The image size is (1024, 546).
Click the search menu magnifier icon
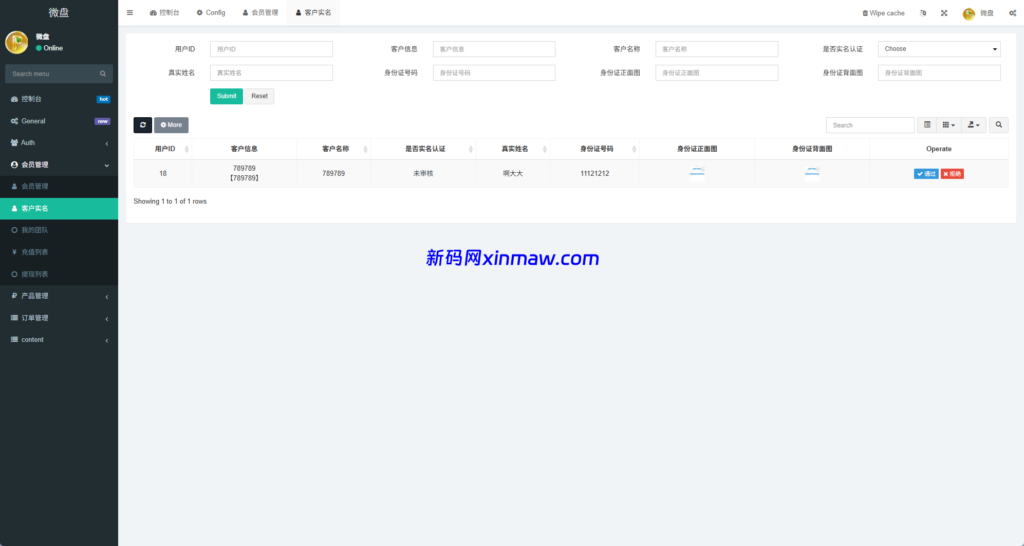(103, 74)
